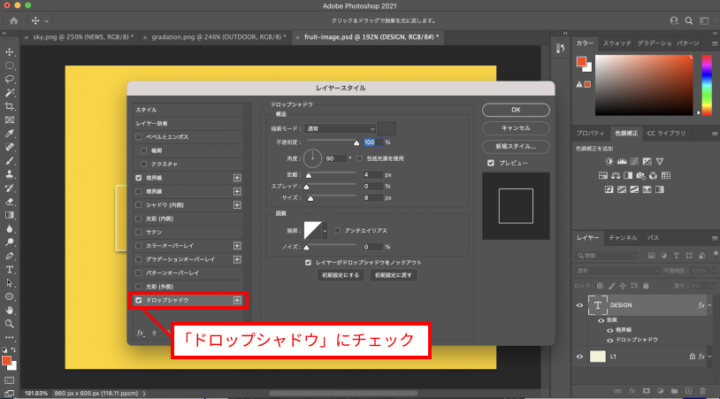Open the Color panel flyout menu
The width and height of the screenshot is (720, 399).
[714, 44]
